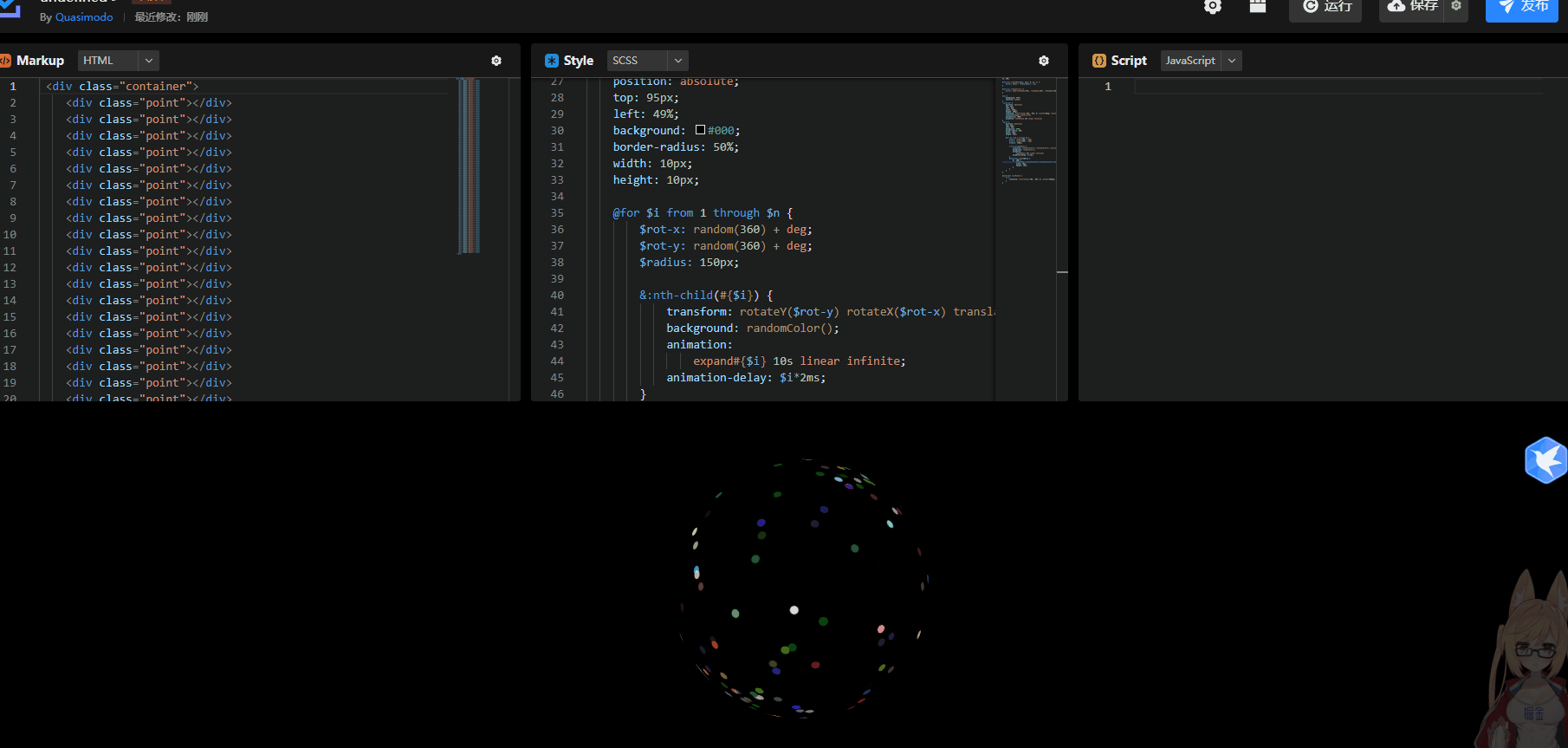The image size is (1568, 748).
Task: Open save options gear beside 保存
Action: pos(1456,6)
